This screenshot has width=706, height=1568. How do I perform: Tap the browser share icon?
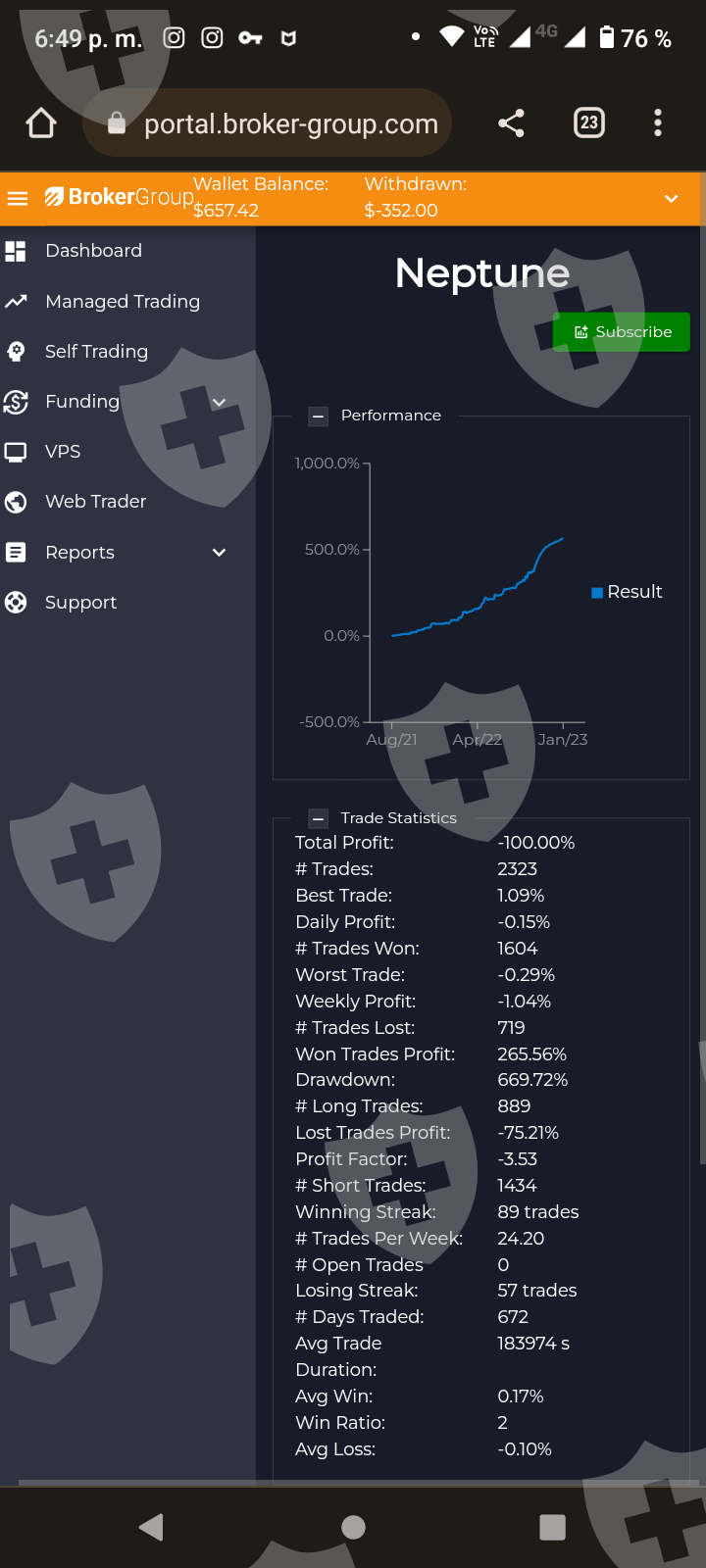coord(511,122)
